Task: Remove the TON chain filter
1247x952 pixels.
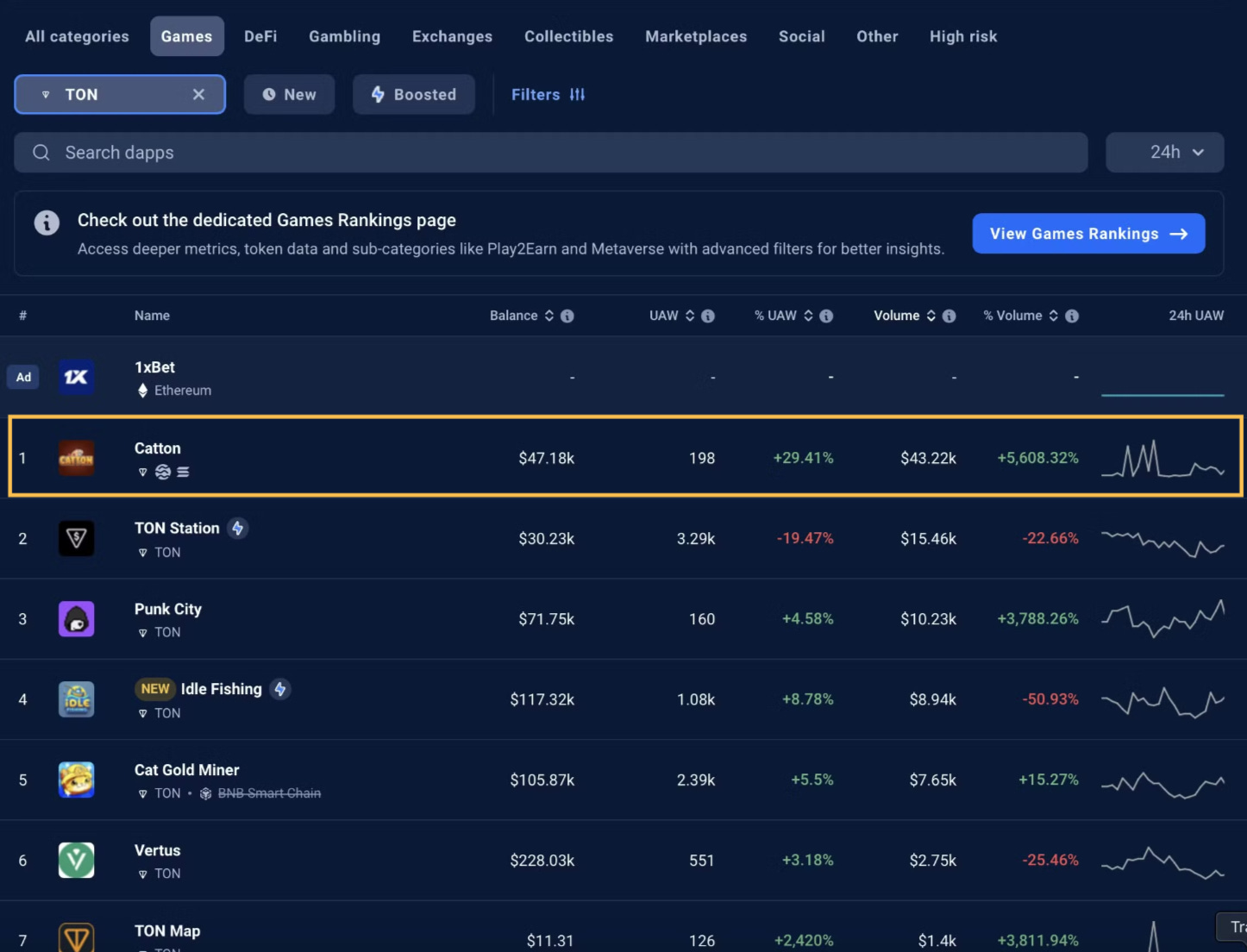Action: click(x=198, y=95)
